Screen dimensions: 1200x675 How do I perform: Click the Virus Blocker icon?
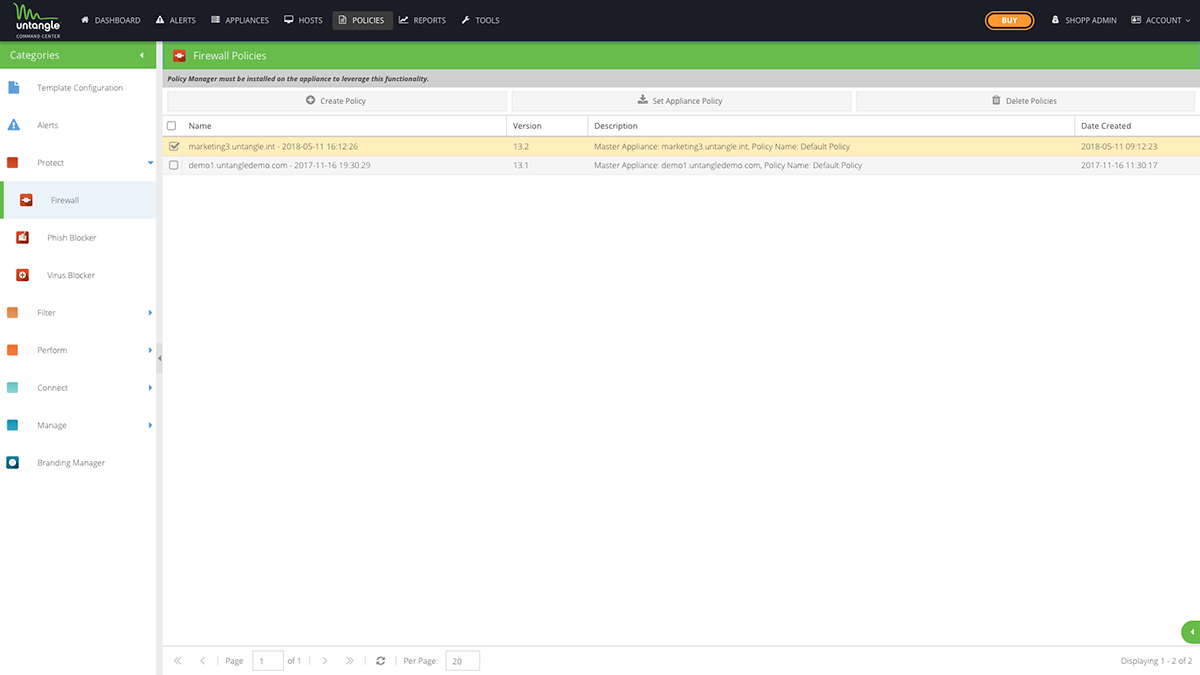[x=23, y=275]
